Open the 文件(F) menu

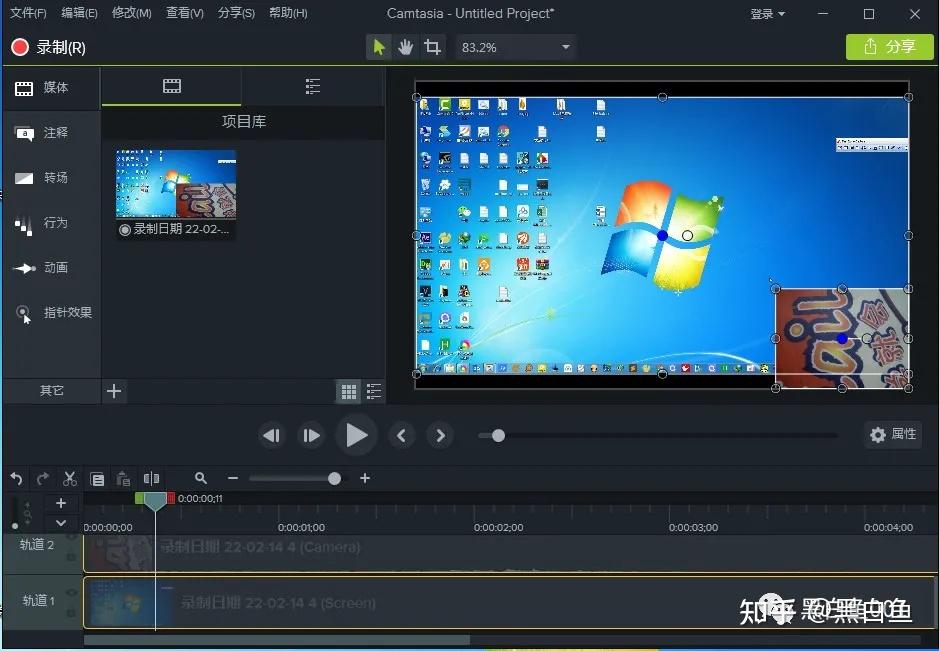pyautogui.click(x=27, y=13)
